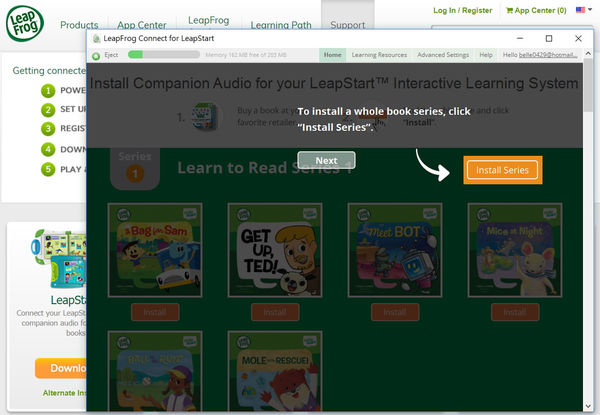Screen dimensions: 600x415
Task: Click the step 1 green number badge
Action: [47, 91]
